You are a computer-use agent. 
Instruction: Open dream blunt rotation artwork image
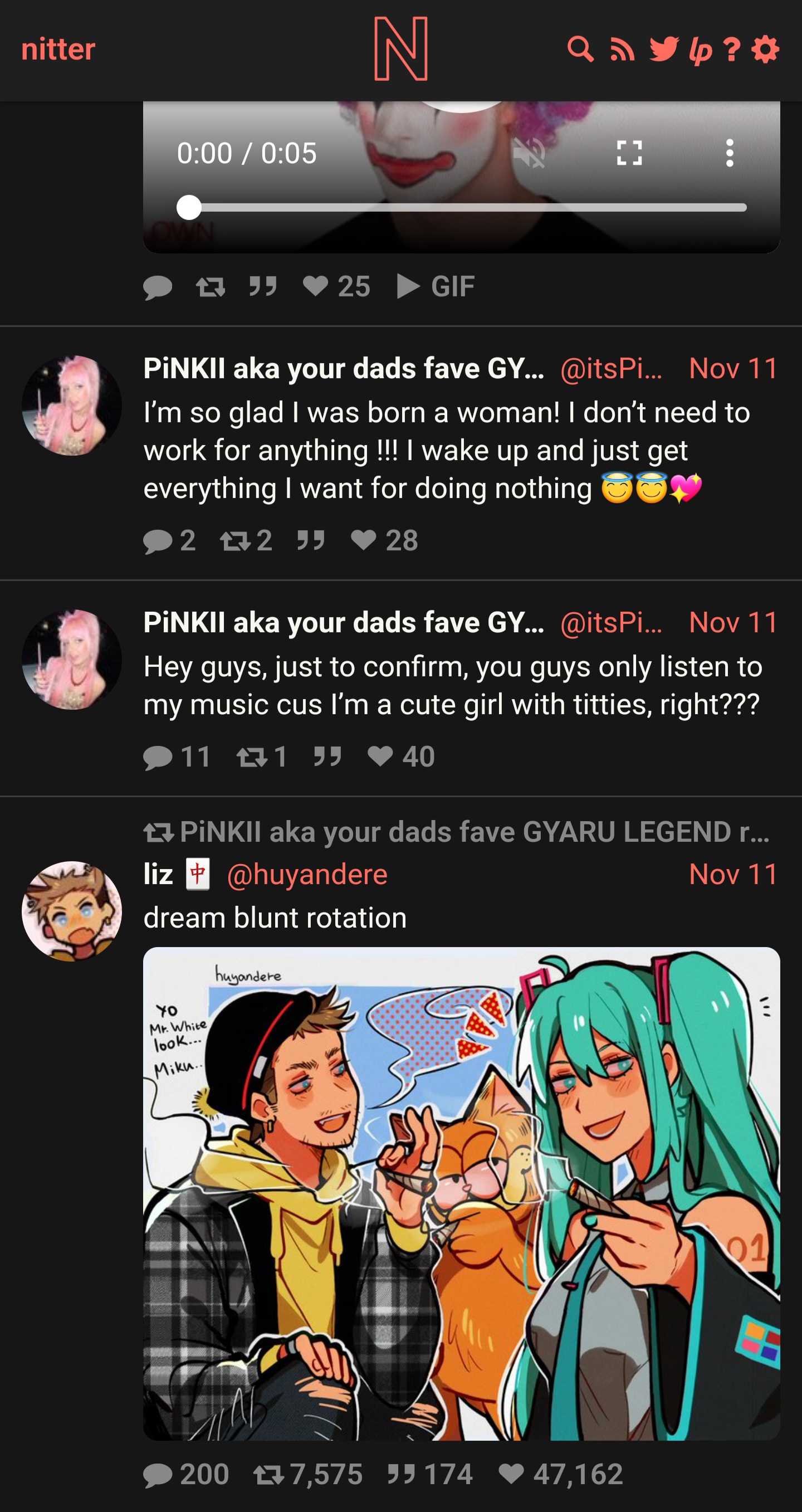(462, 1194)
